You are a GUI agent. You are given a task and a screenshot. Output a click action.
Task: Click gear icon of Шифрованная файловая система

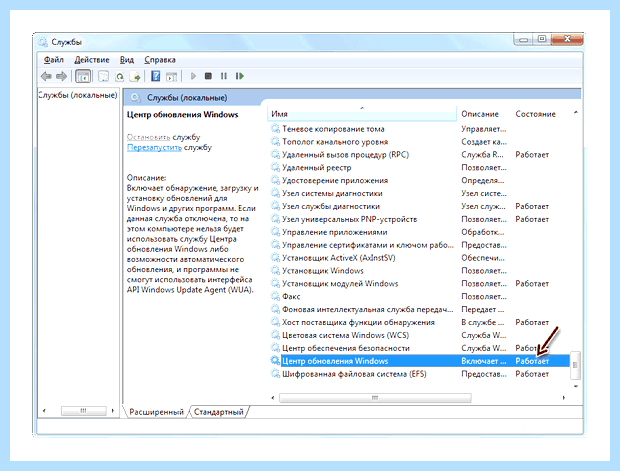[x=275, y=374]
